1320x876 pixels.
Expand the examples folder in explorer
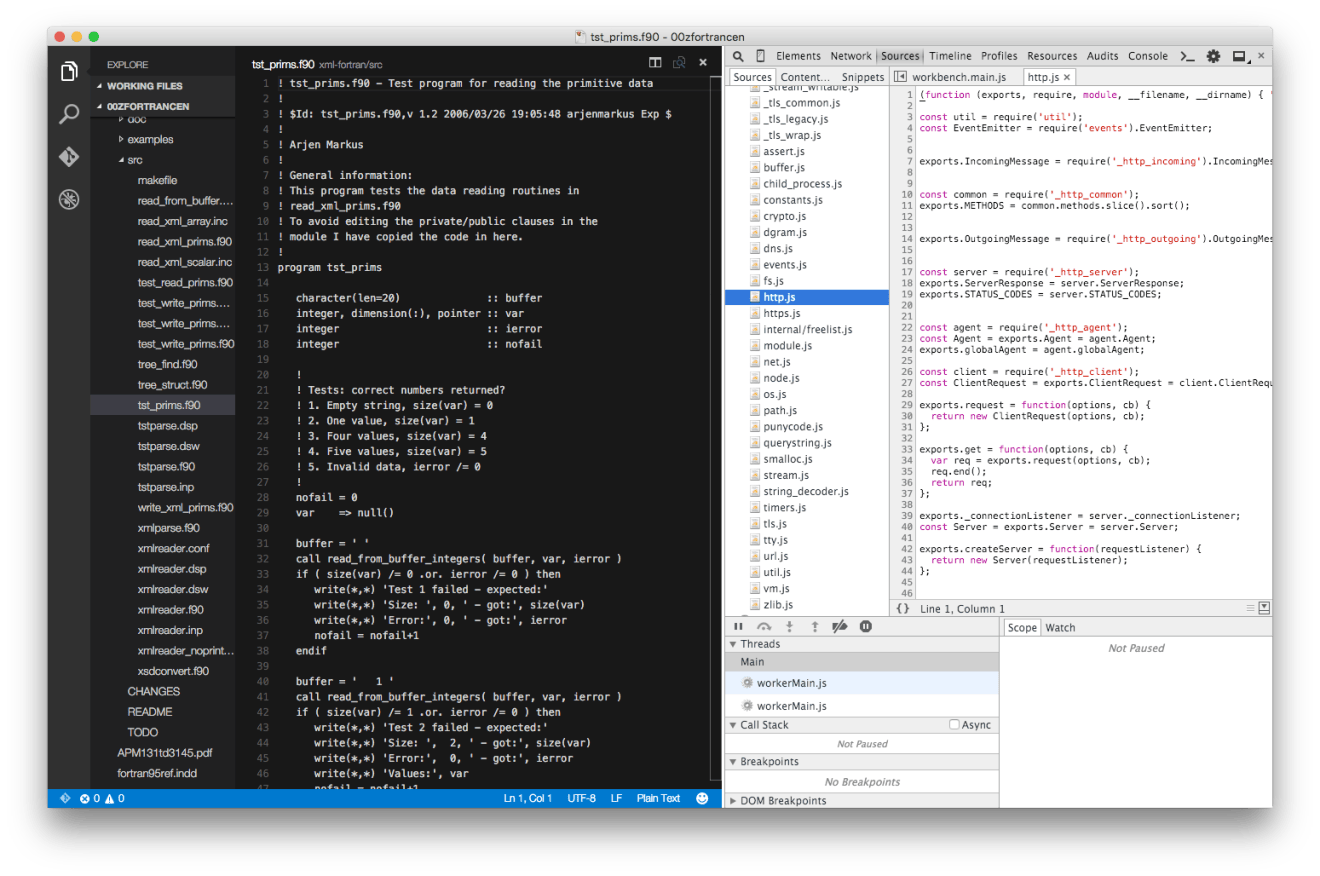click(x=122, y=139)
